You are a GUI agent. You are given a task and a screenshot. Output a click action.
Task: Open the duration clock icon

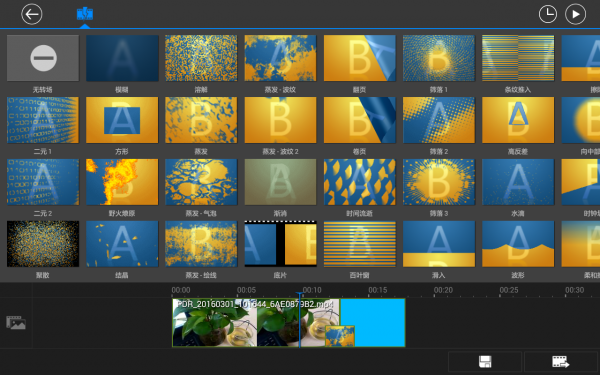point(548,14)
